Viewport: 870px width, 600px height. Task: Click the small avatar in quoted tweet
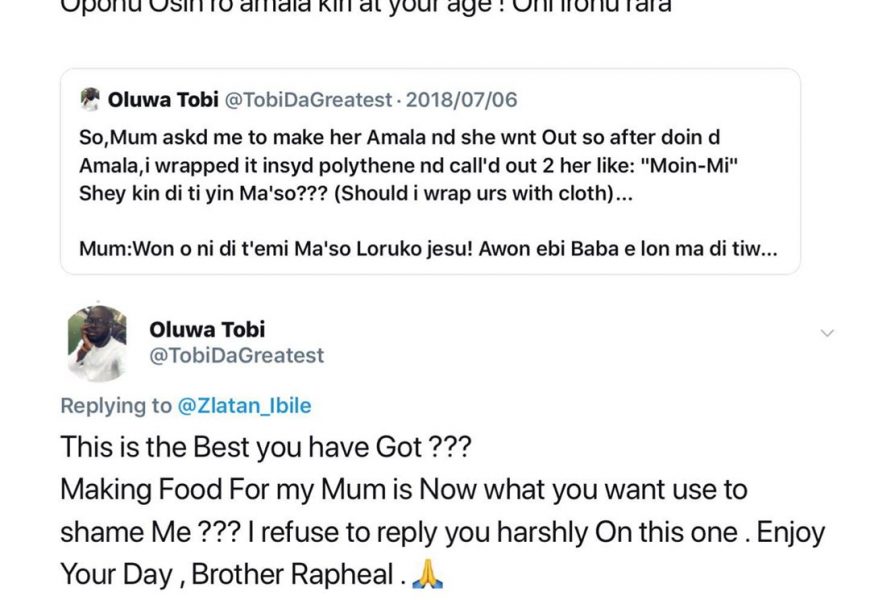pos(91,100)
